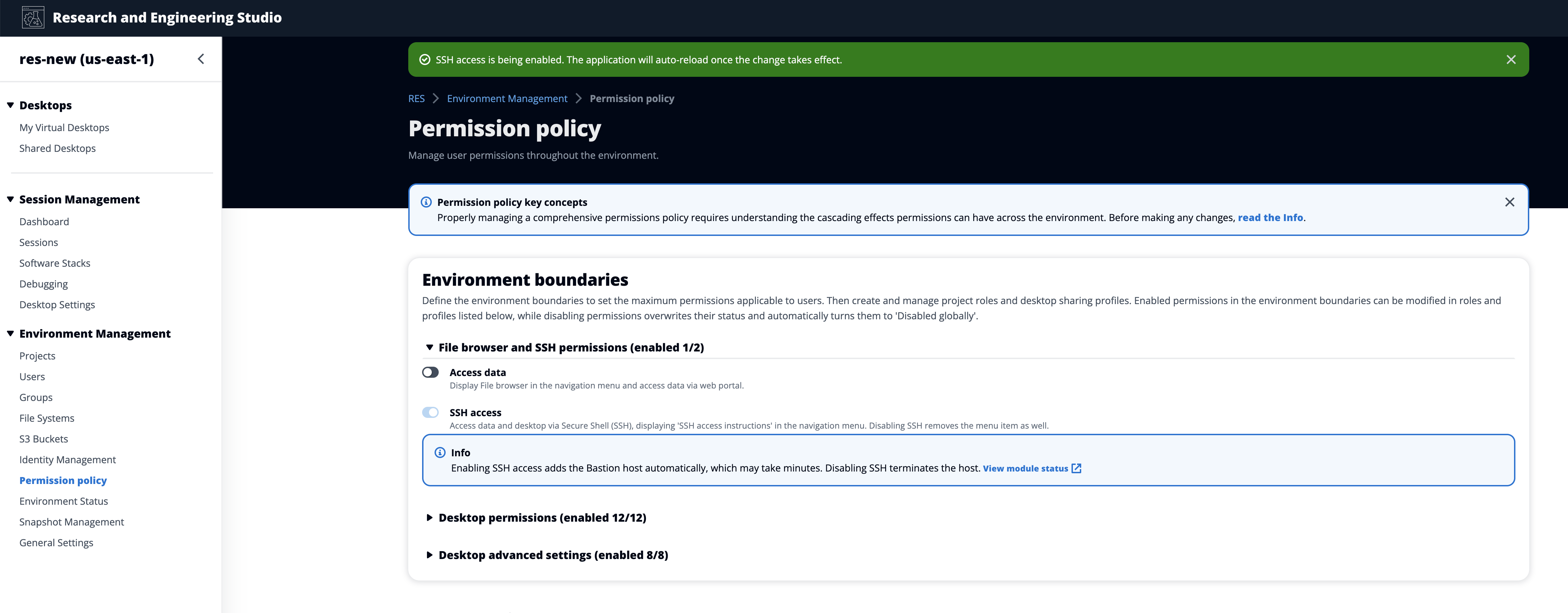Collapse the side navigation with the chevron
Viewport: 1568px width, 613px height.
pyautogui.click(x=201, y=59)
